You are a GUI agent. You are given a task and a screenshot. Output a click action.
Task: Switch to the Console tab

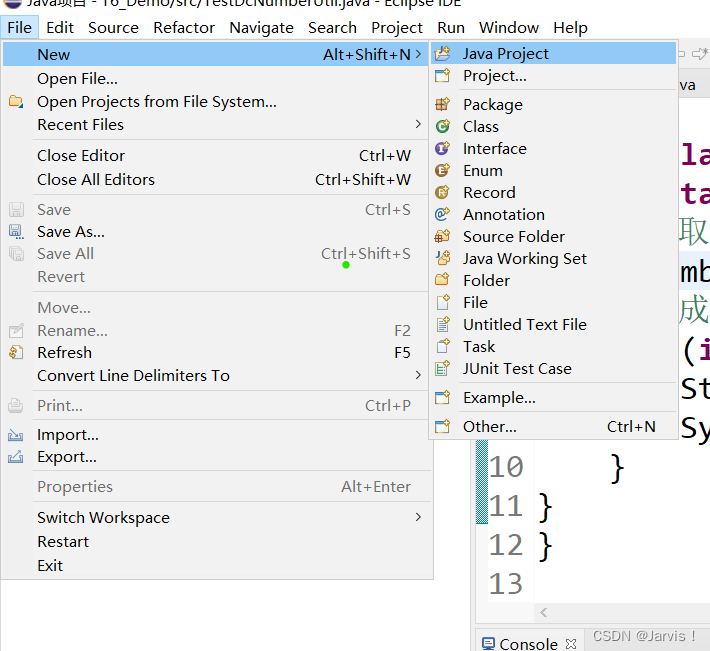click(528, 643)
